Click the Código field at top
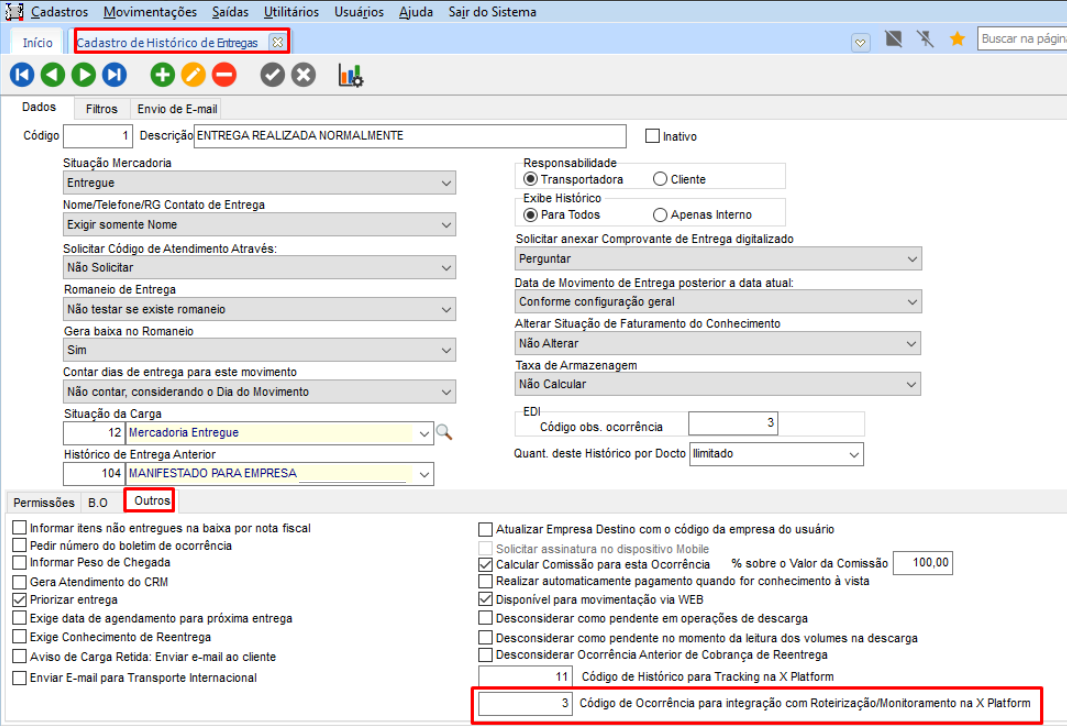This screenshot has height=726, width=1067. coord(98,136)
